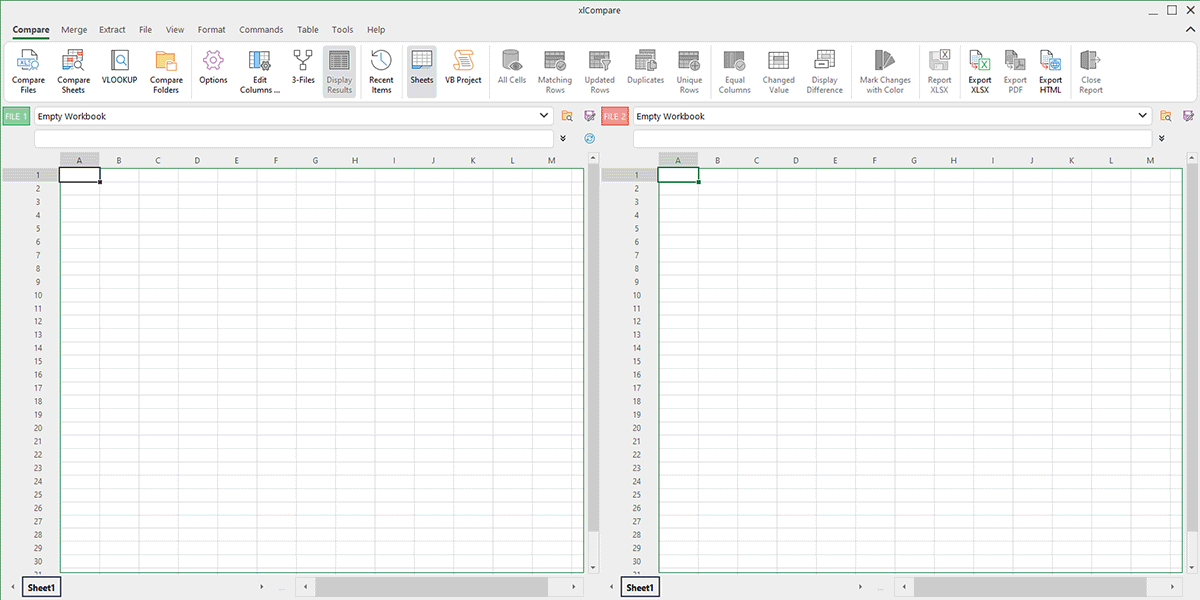1200x600 pixels.
Task: Open the FILE 1 workbook dropdown
Action: pyautogui.click(x=546, y=115)
